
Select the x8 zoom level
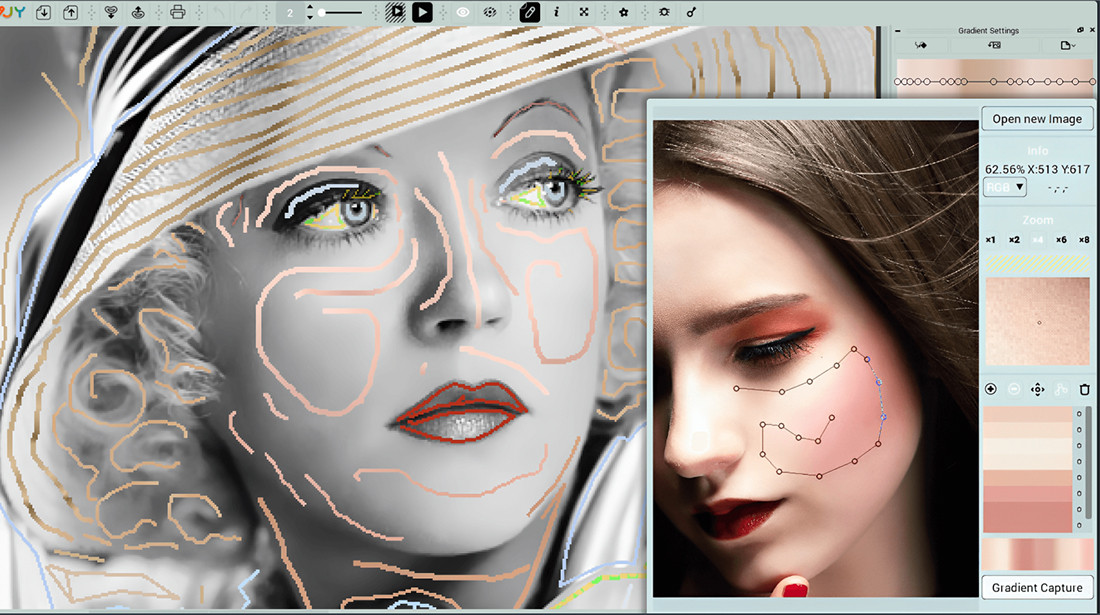1085,240
